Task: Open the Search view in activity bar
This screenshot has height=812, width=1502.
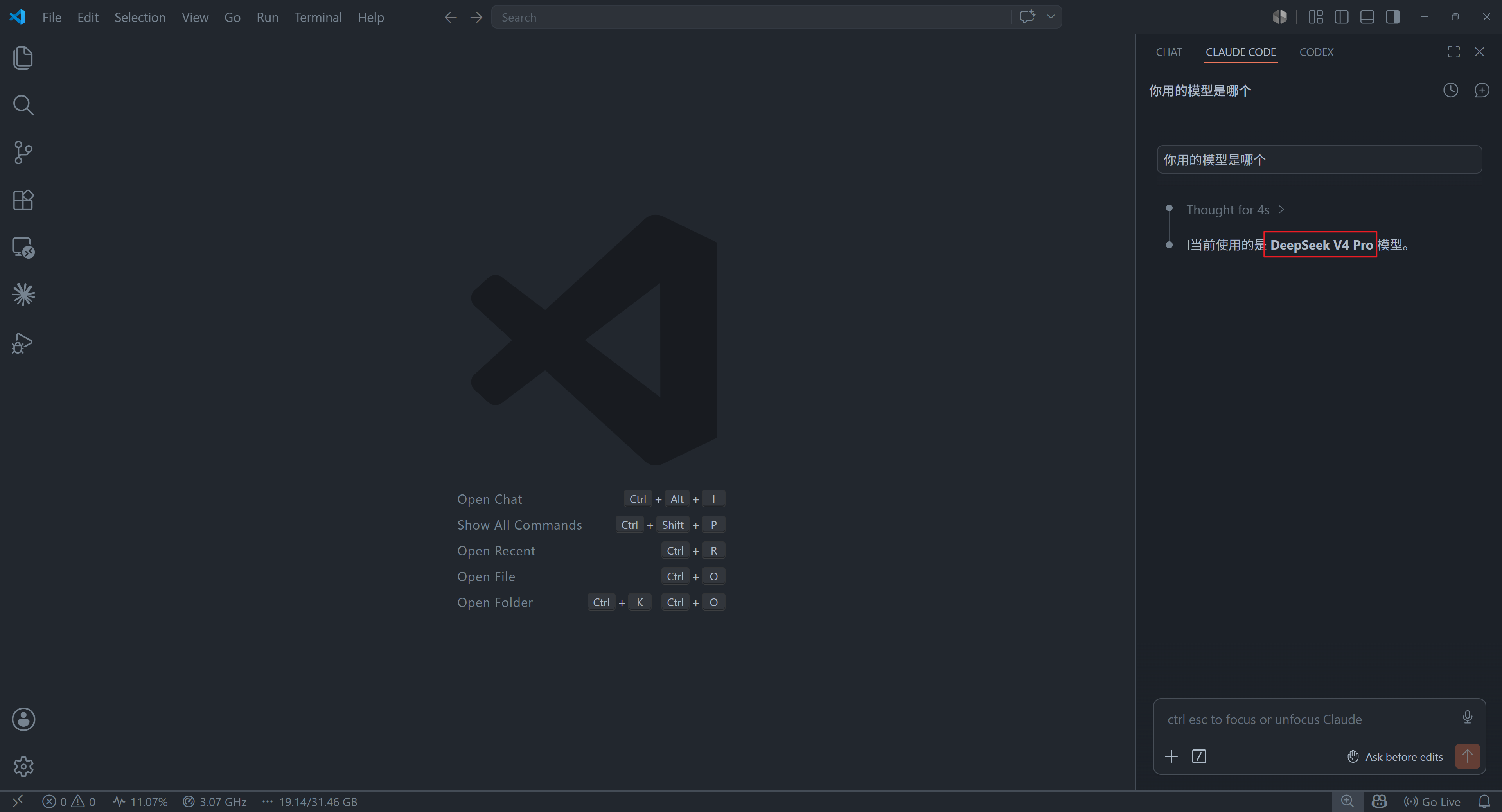Action: [23, 106]
